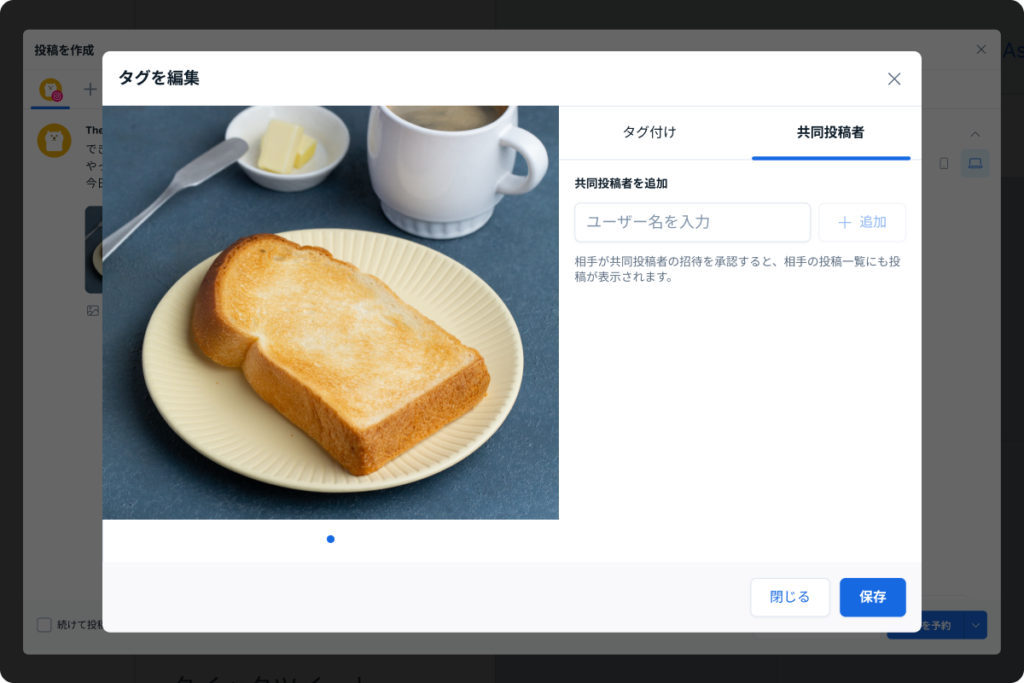Select the Instagram account avatar tab
The width and height of the screenshot is (1024, 683).
click(x=50, y=90)
